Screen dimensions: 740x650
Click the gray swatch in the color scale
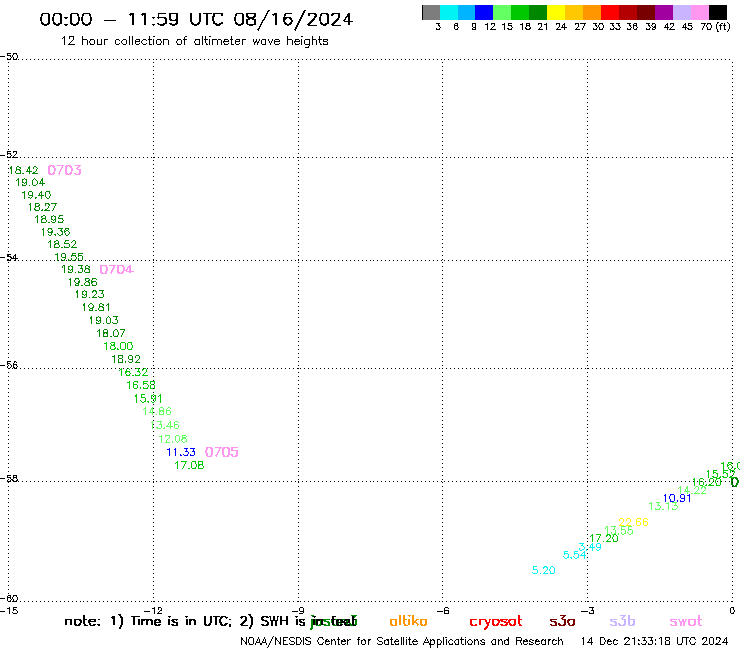tap(431, 12)
